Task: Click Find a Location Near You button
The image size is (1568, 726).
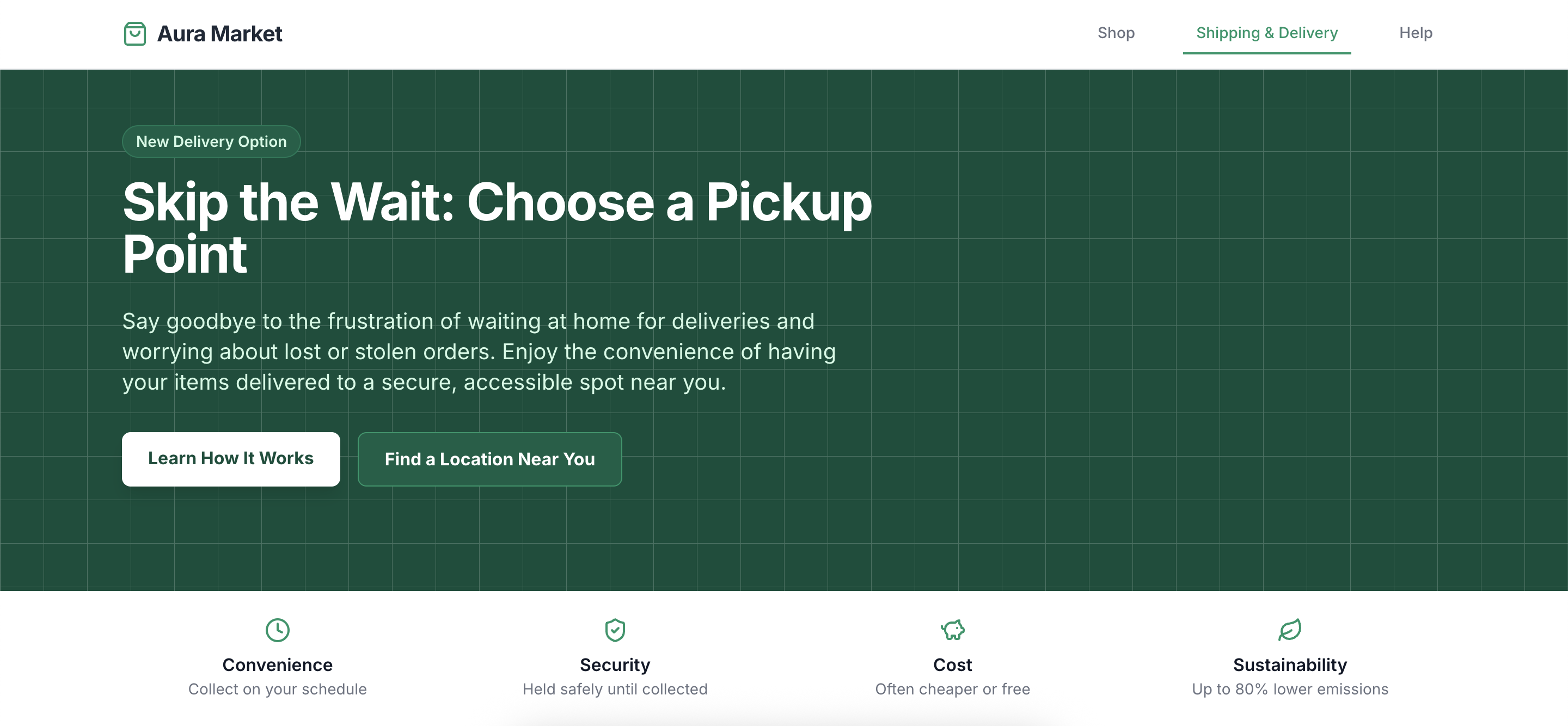Action: point(489,459)
